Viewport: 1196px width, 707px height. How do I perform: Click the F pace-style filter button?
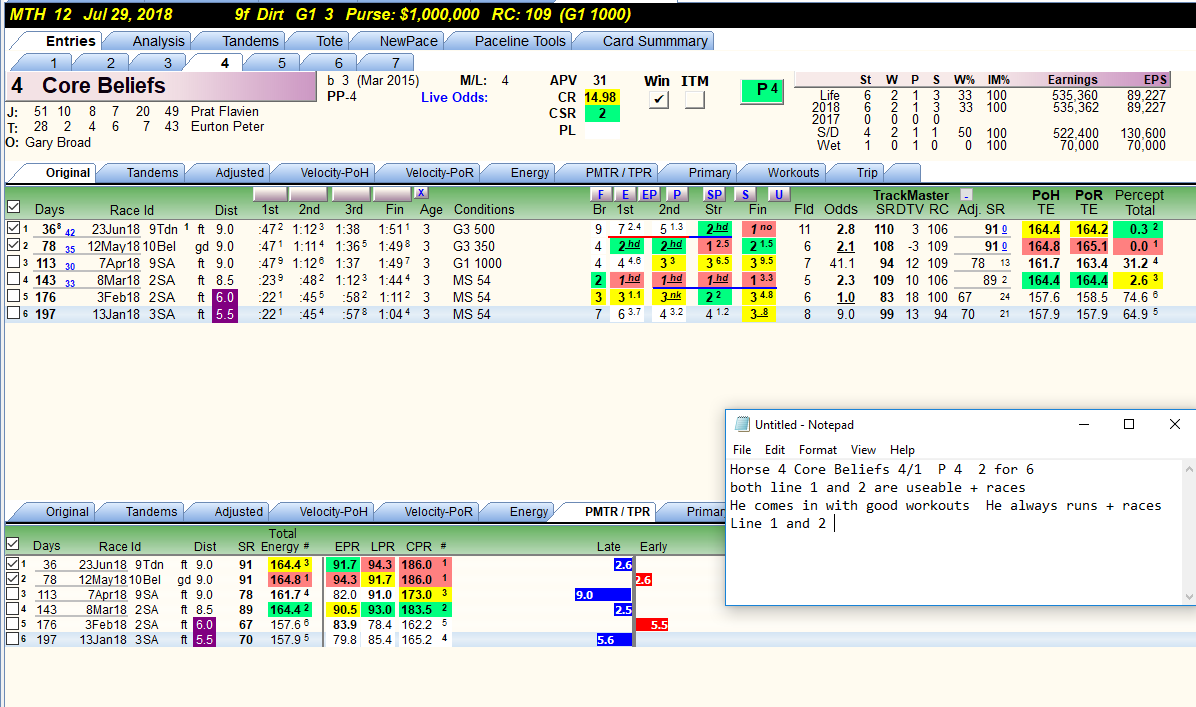click(600, 194)
